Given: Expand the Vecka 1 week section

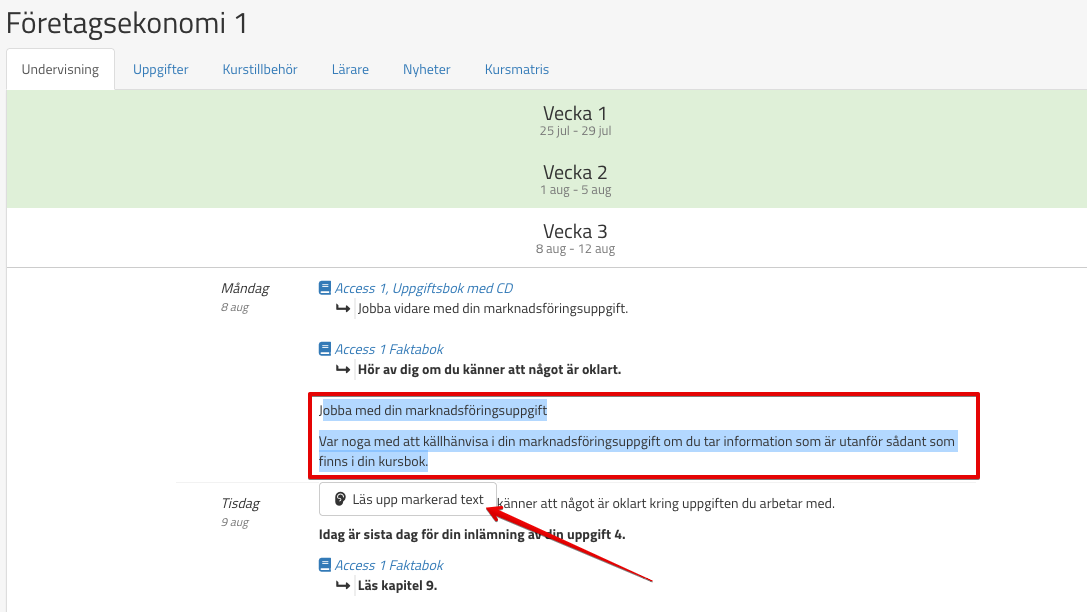Looking at the screenshot, I should pos(574,120).
